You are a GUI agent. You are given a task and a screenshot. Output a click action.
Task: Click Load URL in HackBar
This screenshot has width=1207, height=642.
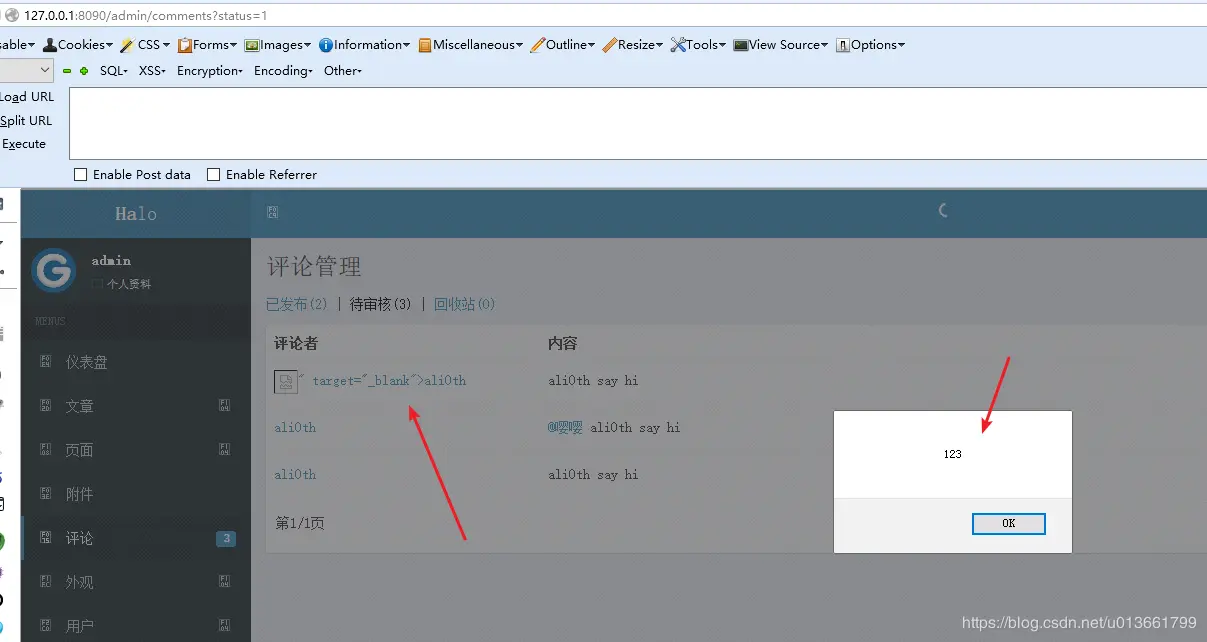pos(27,97)
